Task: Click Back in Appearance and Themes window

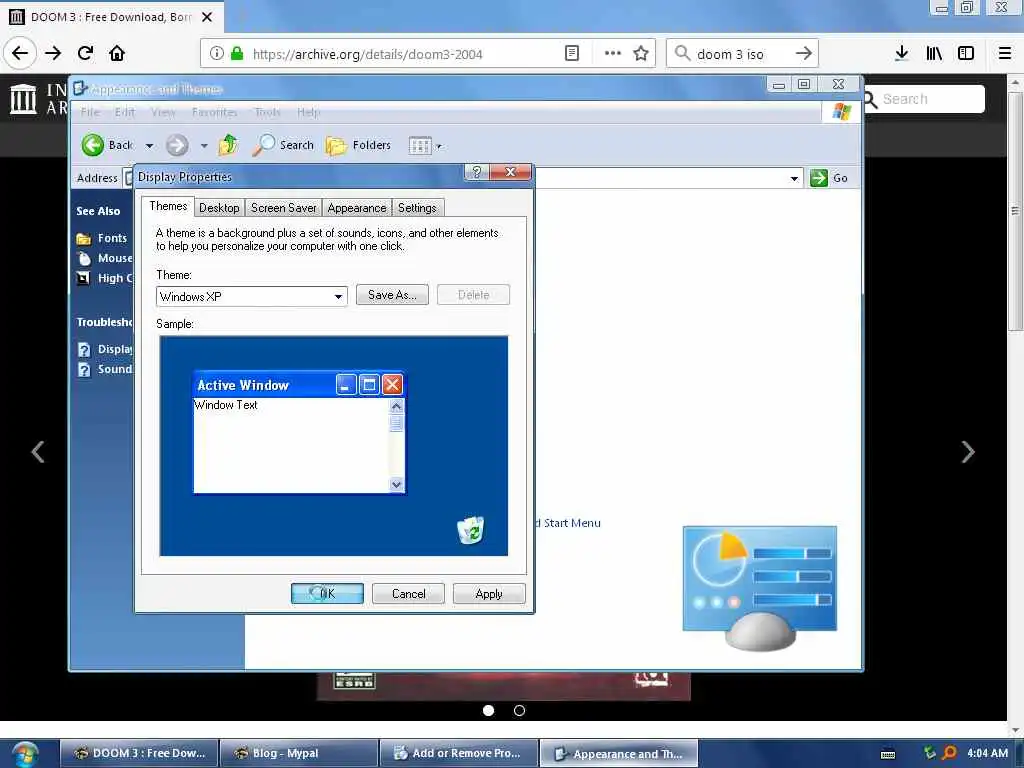Action: coord(108,145)
